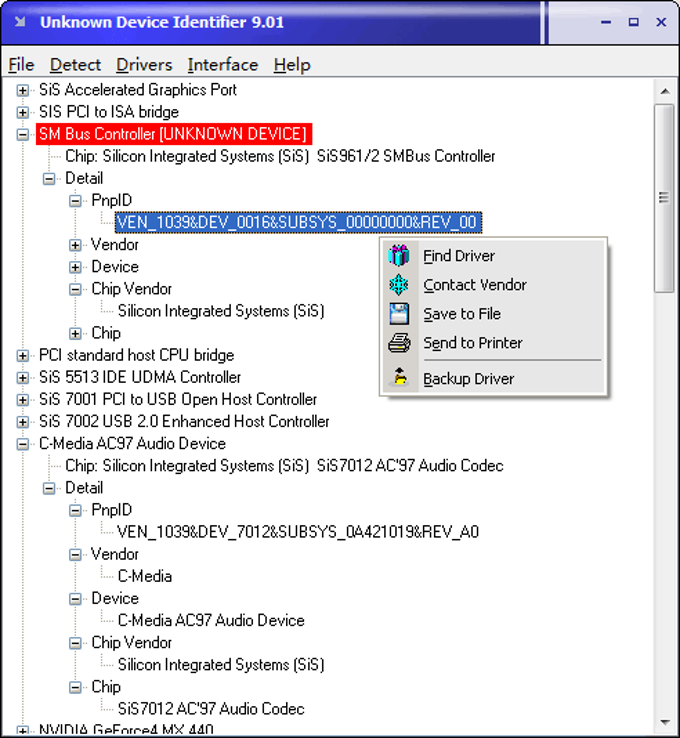The width and height of the screenshot is (680, 738).
Task: Select the highlighted VEN_1039&DEV_0016 PnpID entry
Action: (x=297, y=222)
